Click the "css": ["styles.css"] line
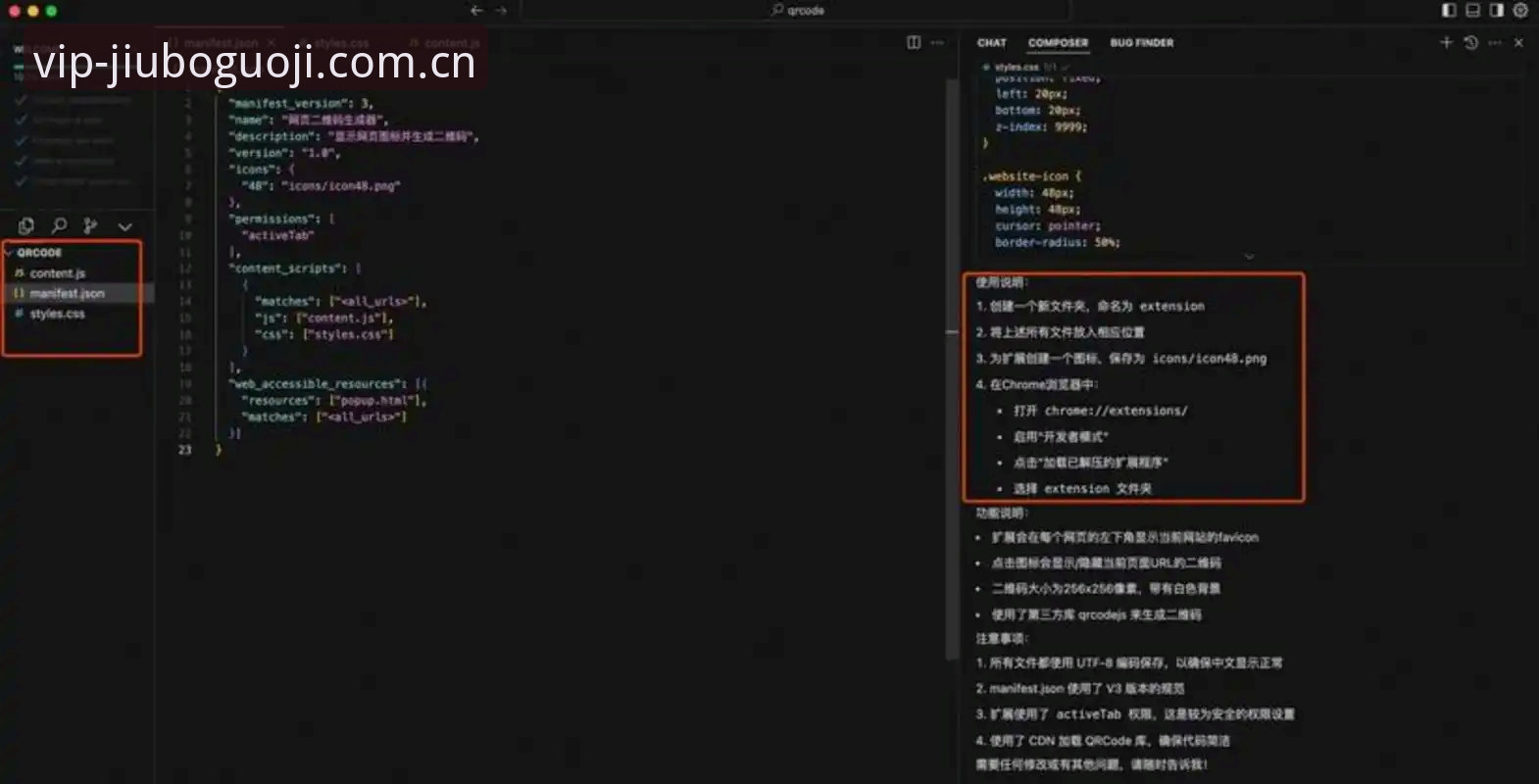Viewport: 1539px width, 784px height. tap(323, 334)
